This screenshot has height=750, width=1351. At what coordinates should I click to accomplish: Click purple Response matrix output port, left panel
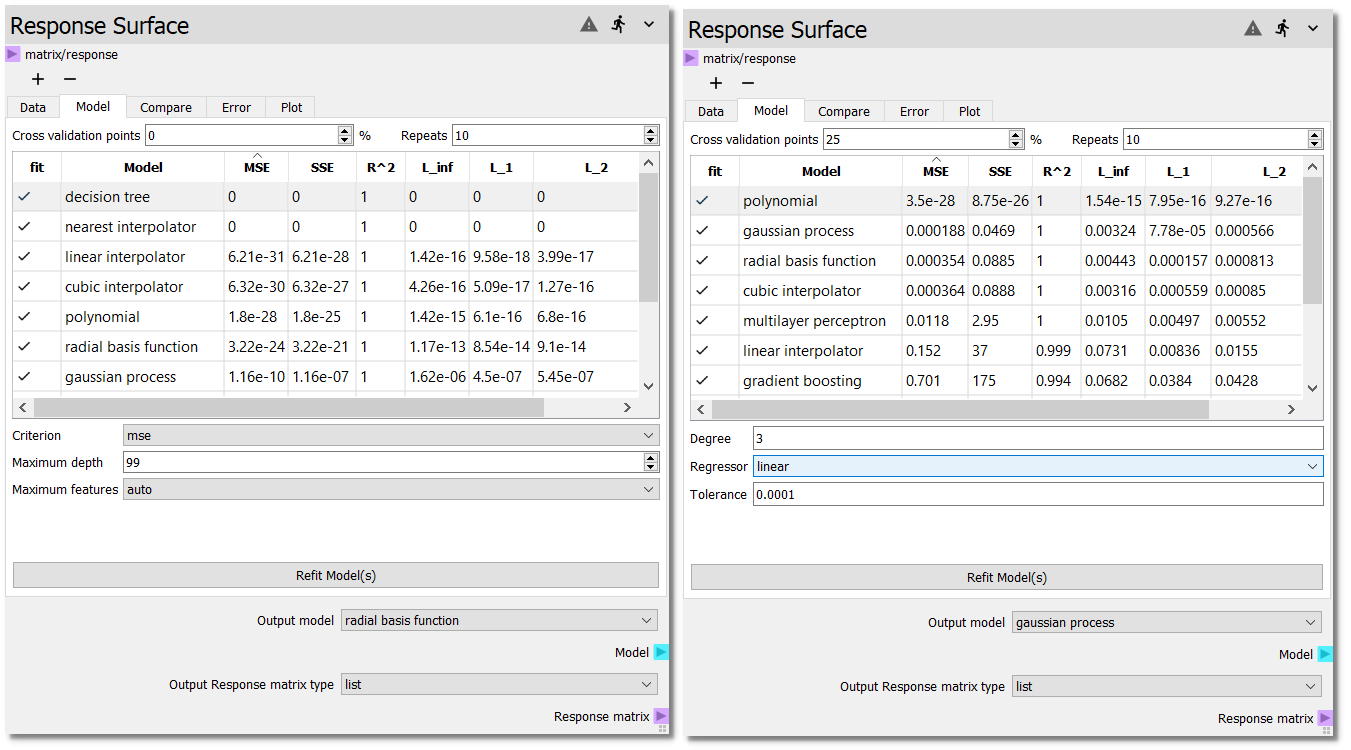(x=661, y=716)
